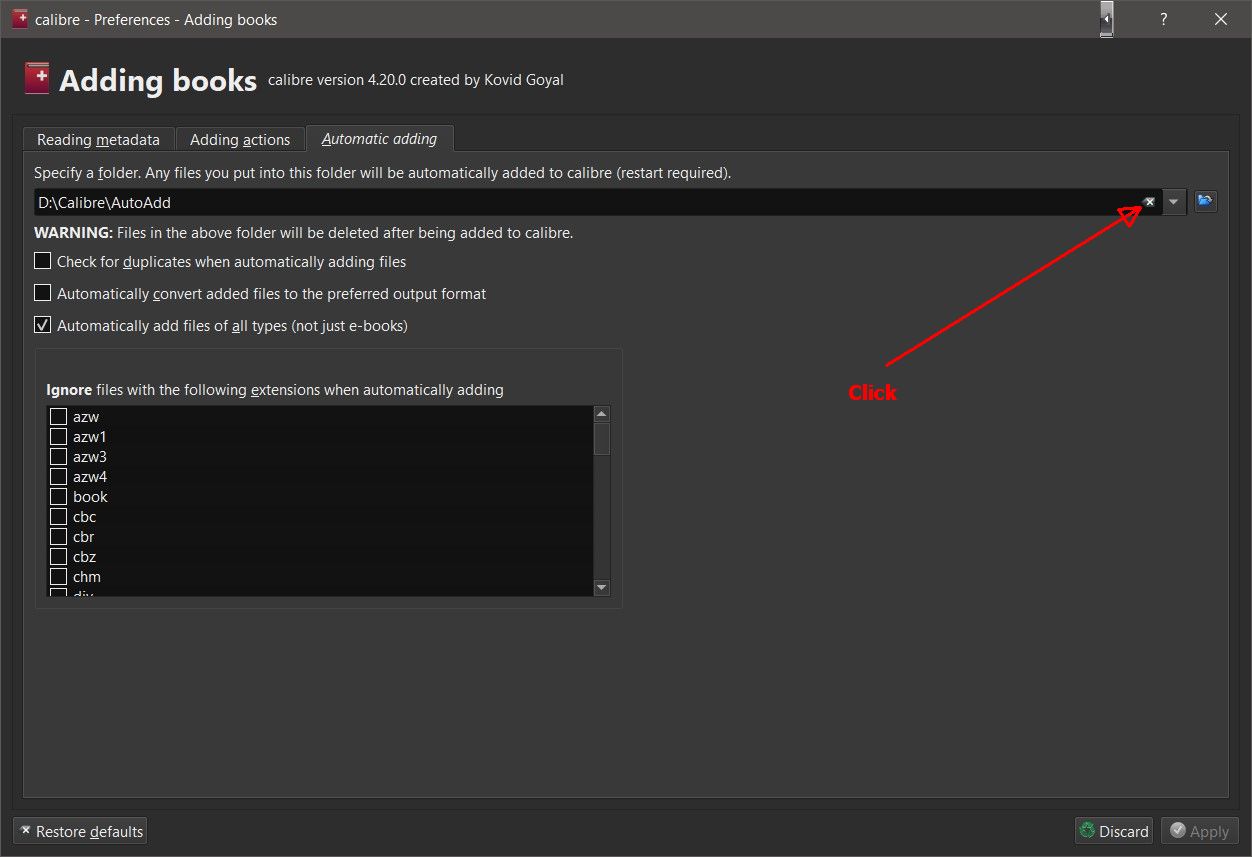
Task: Click the D:\Calibre\AutoAdd path field
Action: 597,202
